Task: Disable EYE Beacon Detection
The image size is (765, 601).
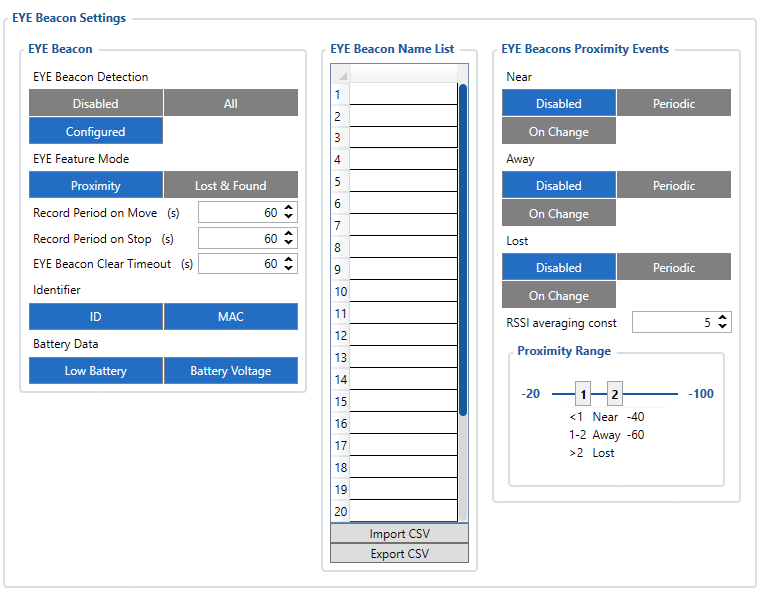Action: point(95,104)
